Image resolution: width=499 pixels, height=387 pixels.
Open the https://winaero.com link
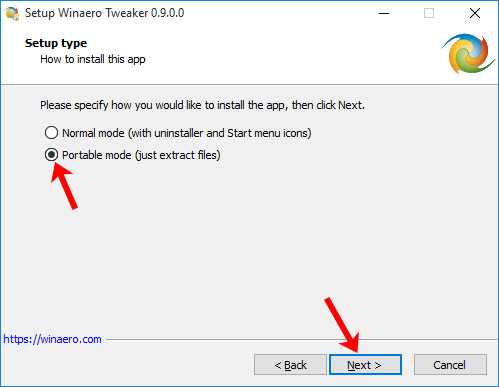pos(52,339)
